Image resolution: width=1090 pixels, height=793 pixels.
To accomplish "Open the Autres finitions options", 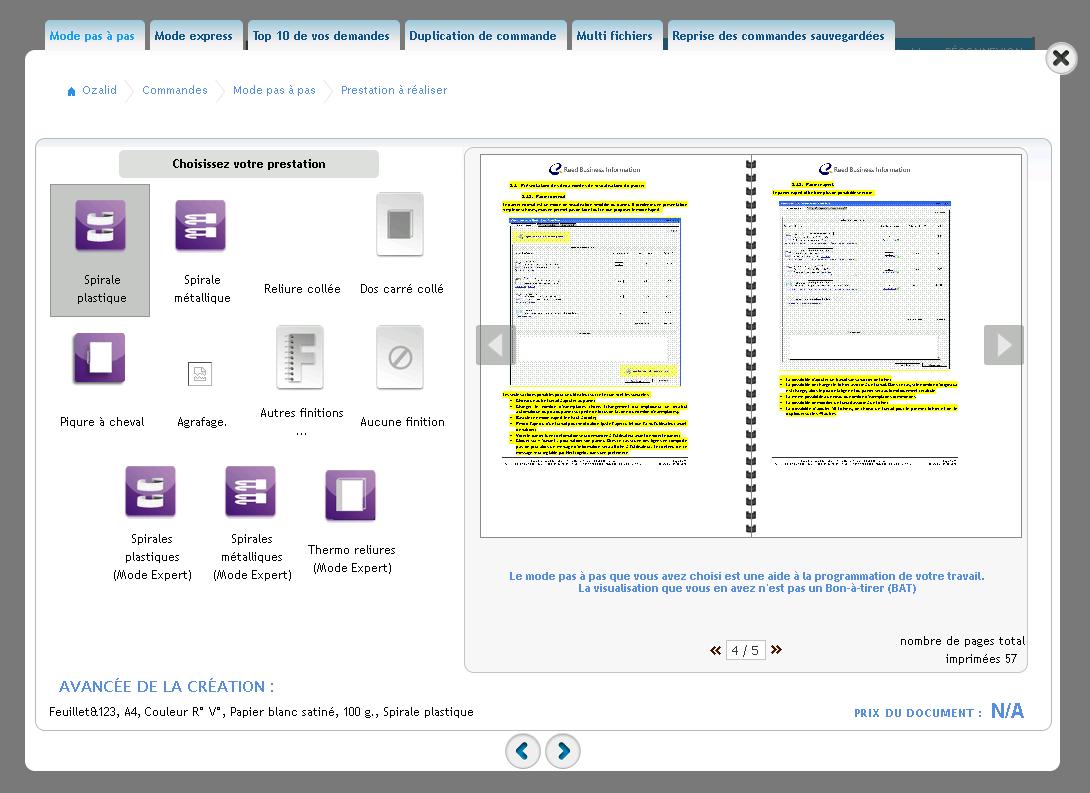I will pyautogui.click(x=301, y=357).
